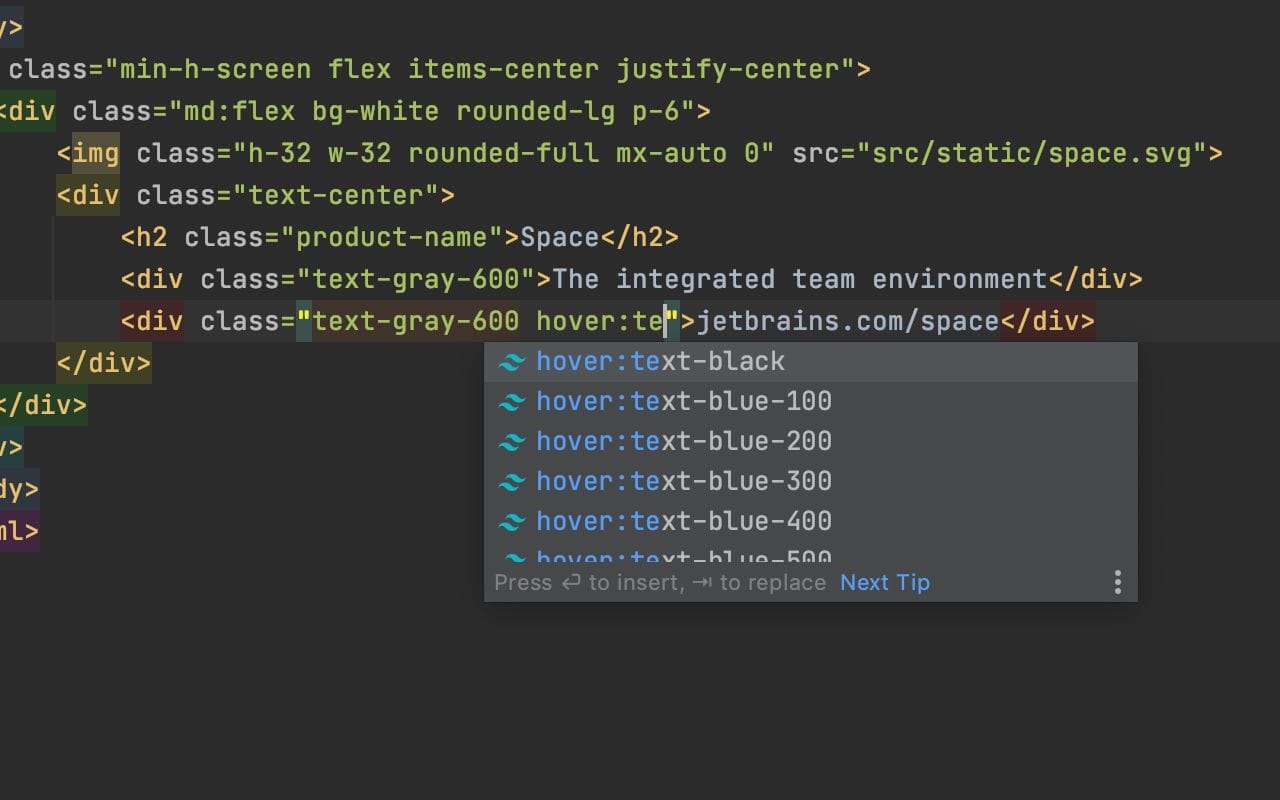Click the jetbrains.com/space text
Viewport: 1280px width, 800px height.
point(848,322)
